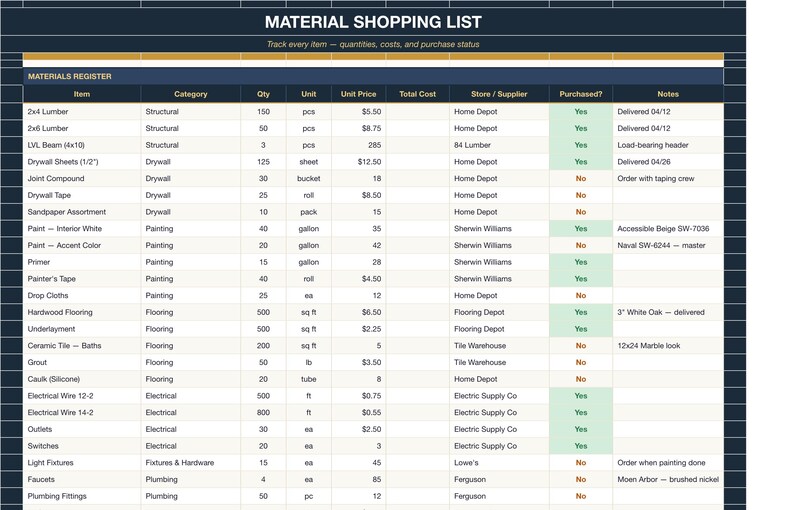Screen dimensions: 794x510
Task: Select the MATERIAL SHOPPING LIST title cell
Action: (373, 22)
